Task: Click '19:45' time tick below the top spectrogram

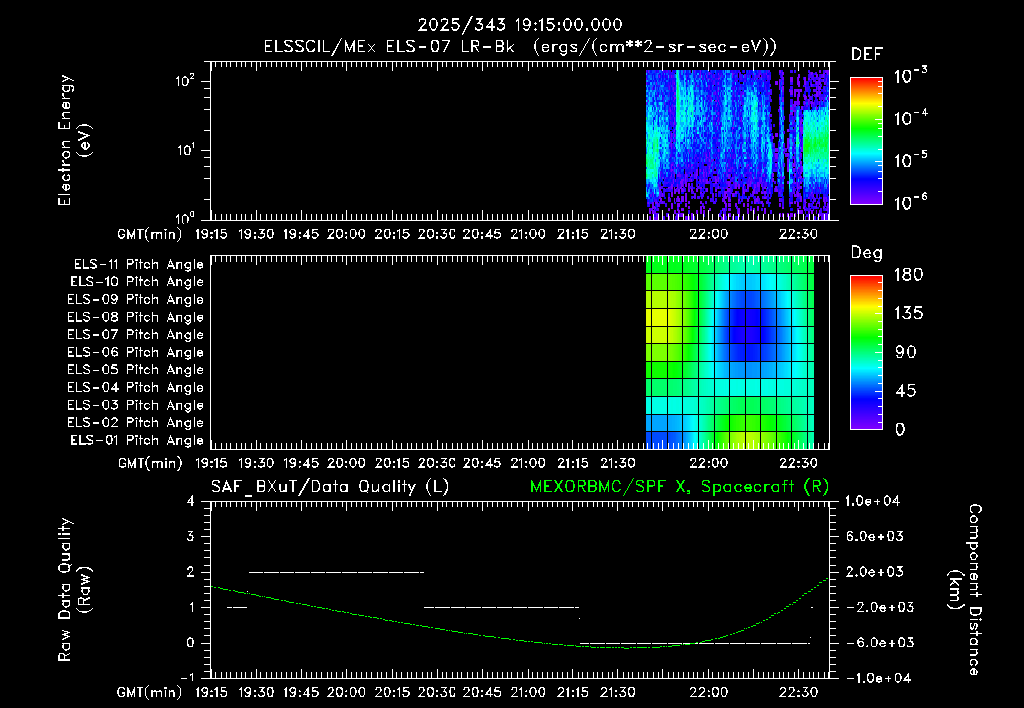Action: coord(301,234)
